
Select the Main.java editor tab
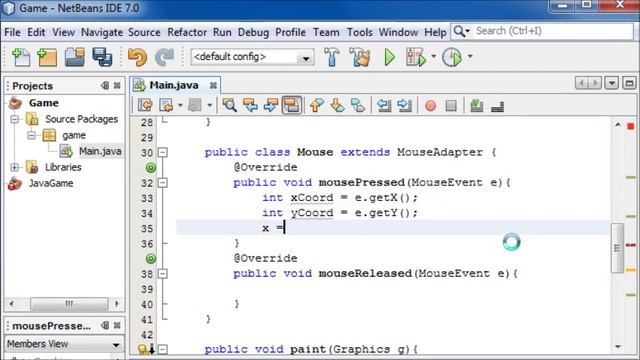coord(174,85)
